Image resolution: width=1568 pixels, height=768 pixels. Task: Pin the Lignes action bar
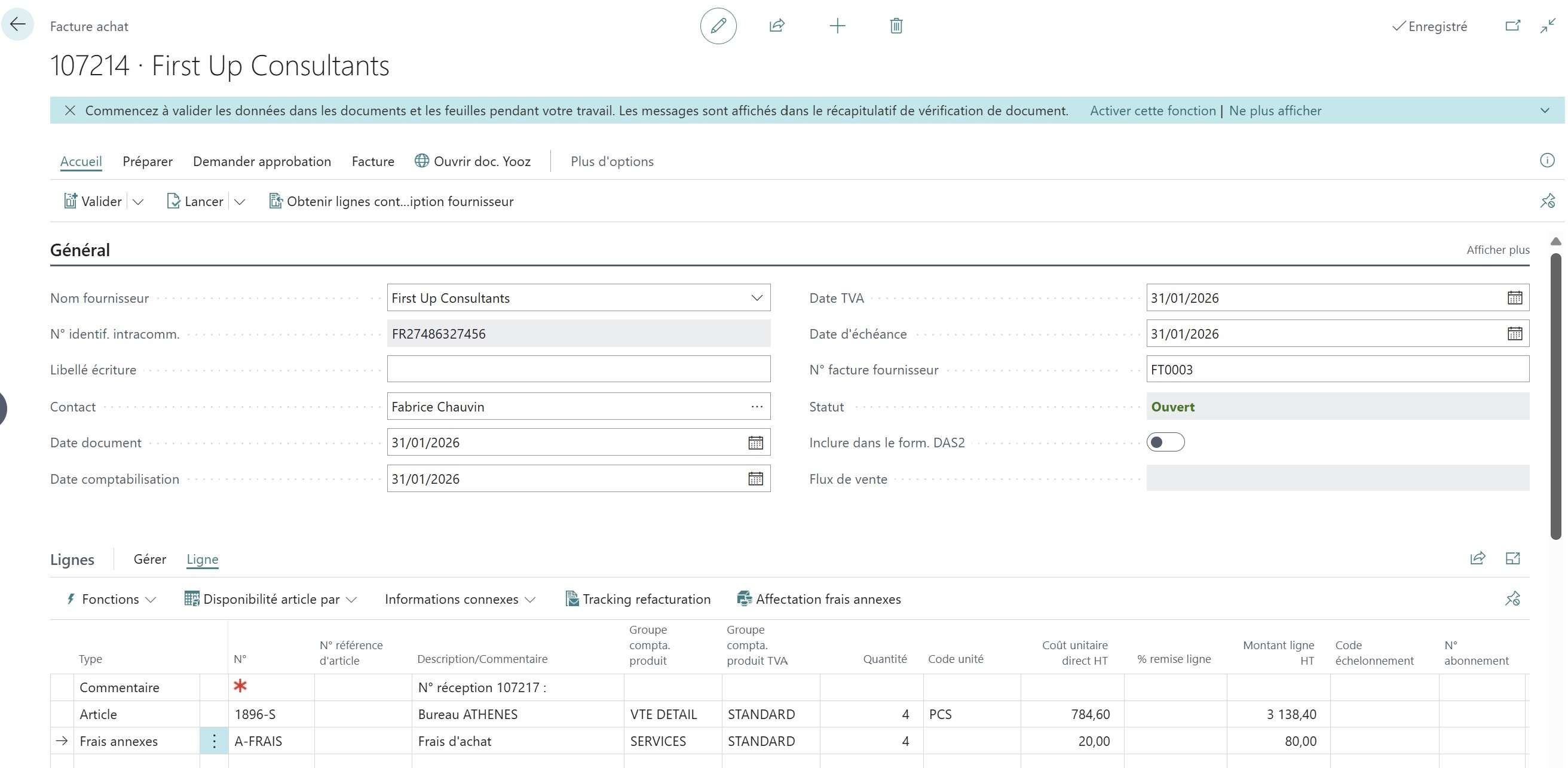click(1513, 599)
